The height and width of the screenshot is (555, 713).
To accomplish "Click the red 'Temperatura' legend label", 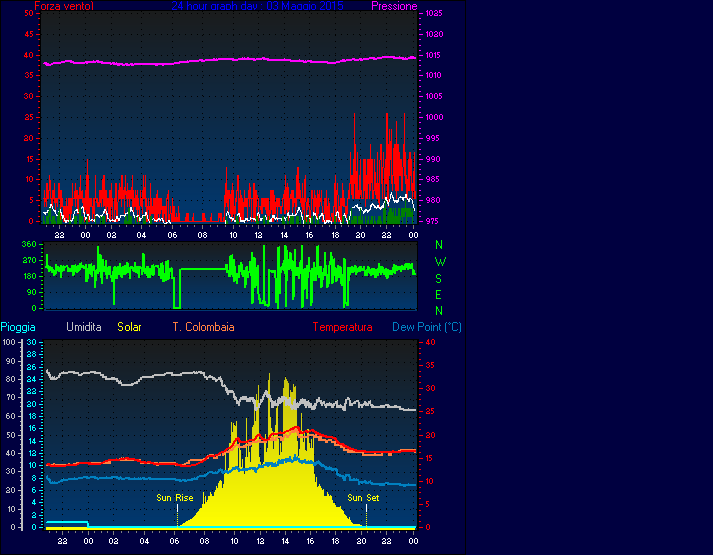I will pyautogui.click(x=342, y=327).
